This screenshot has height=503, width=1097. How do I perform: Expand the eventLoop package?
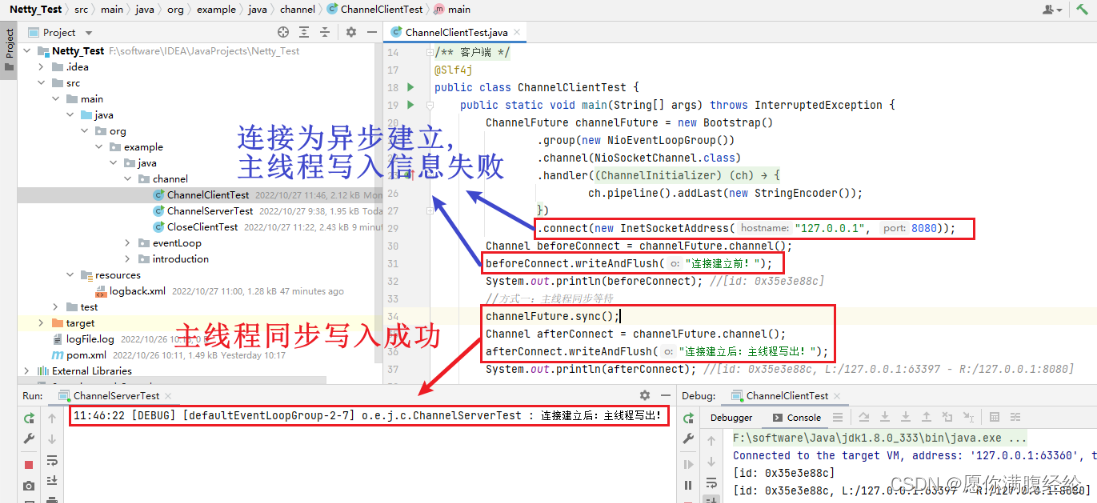[128, 243]
